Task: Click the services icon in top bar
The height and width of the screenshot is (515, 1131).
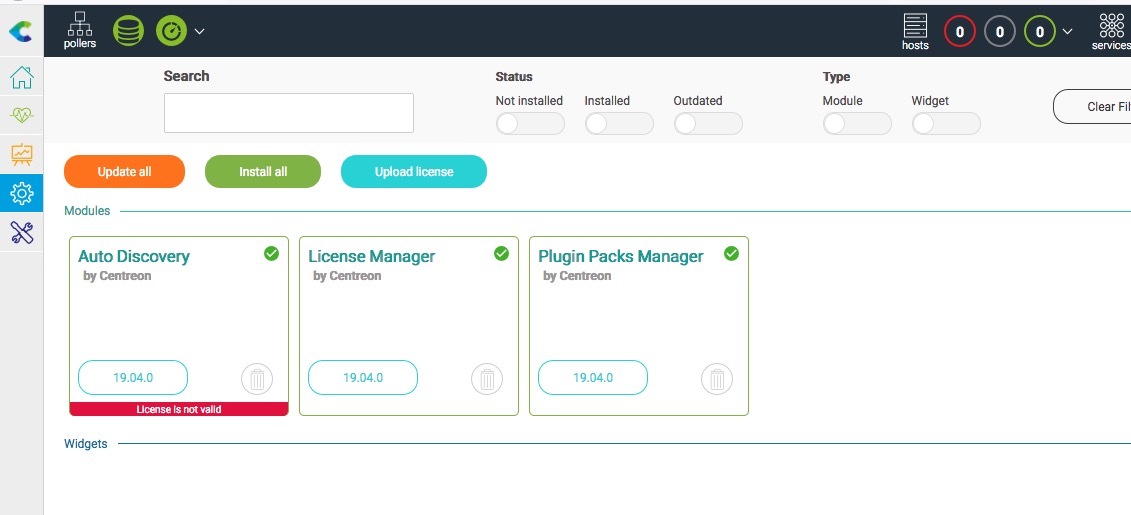Action: click(1111, 31)
